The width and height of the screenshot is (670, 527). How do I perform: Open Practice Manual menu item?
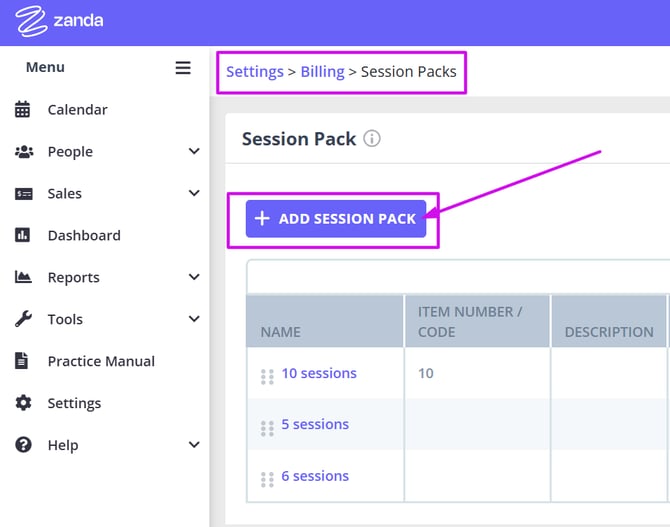click(101, 362)
